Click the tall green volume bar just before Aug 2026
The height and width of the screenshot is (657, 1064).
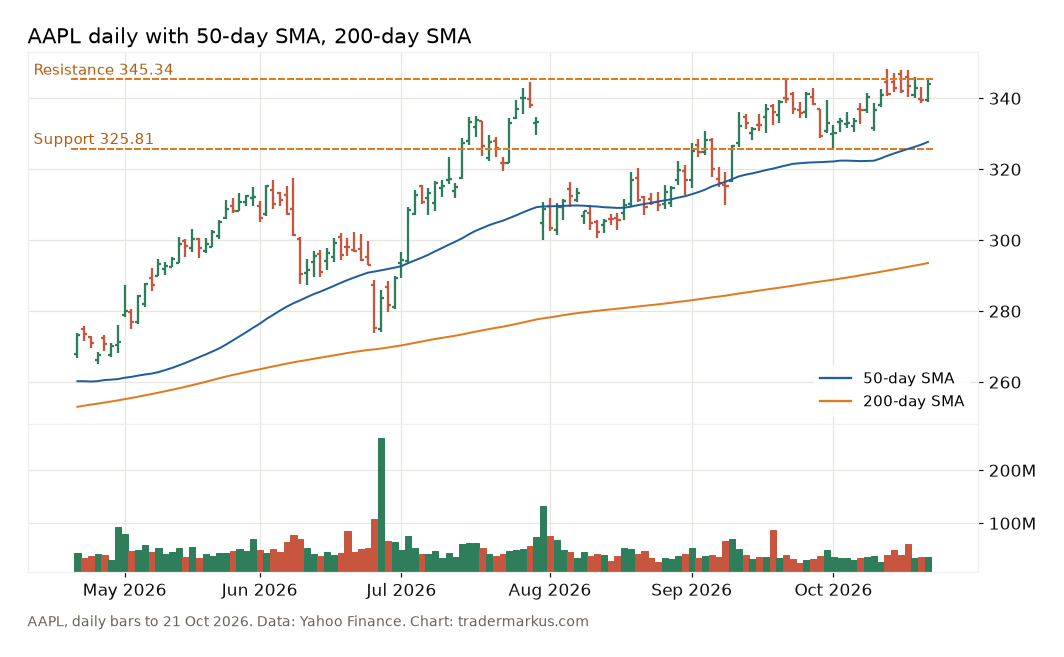tap(543, 539)
